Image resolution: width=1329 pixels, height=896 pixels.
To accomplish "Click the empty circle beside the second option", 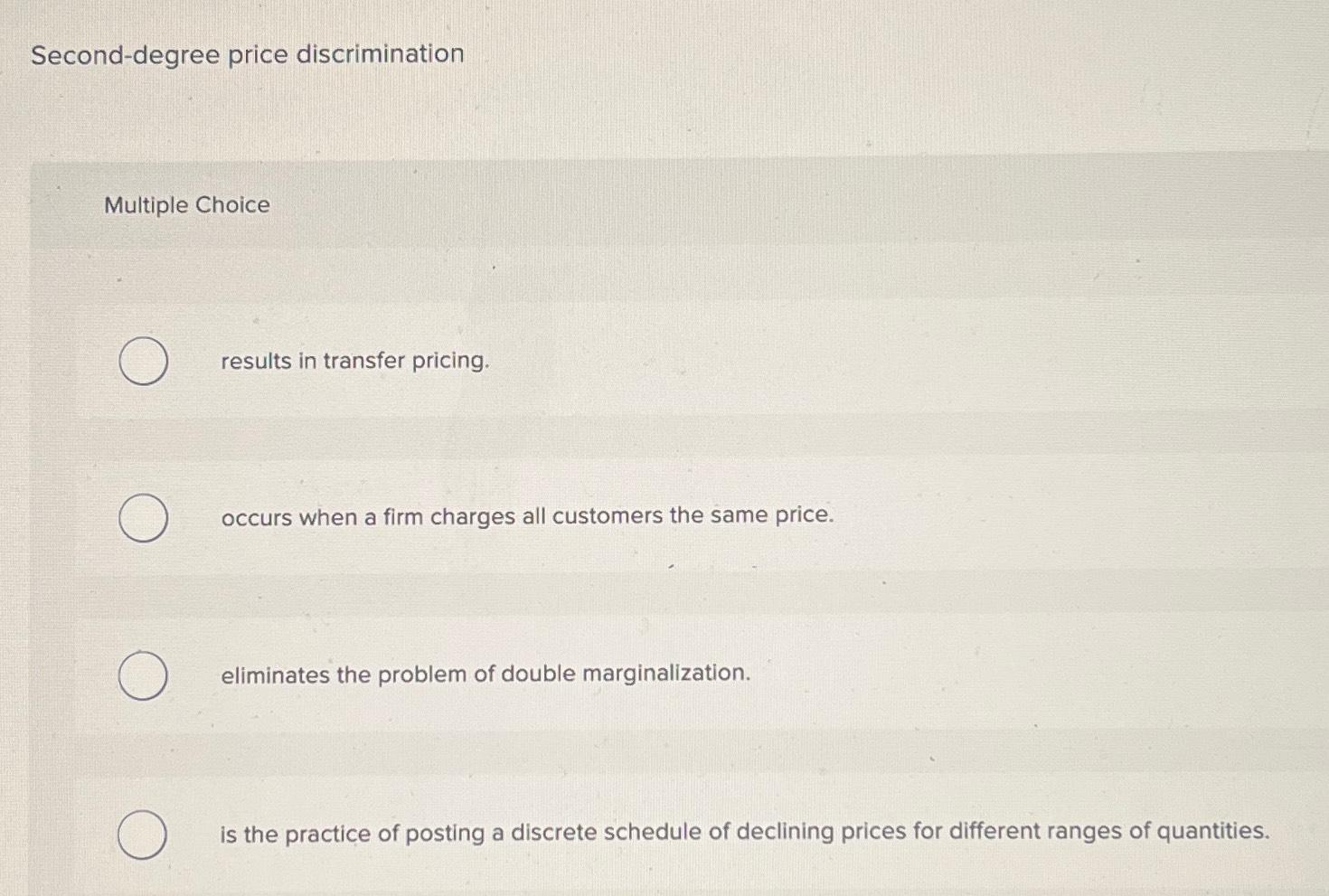I will pos(143,517).
